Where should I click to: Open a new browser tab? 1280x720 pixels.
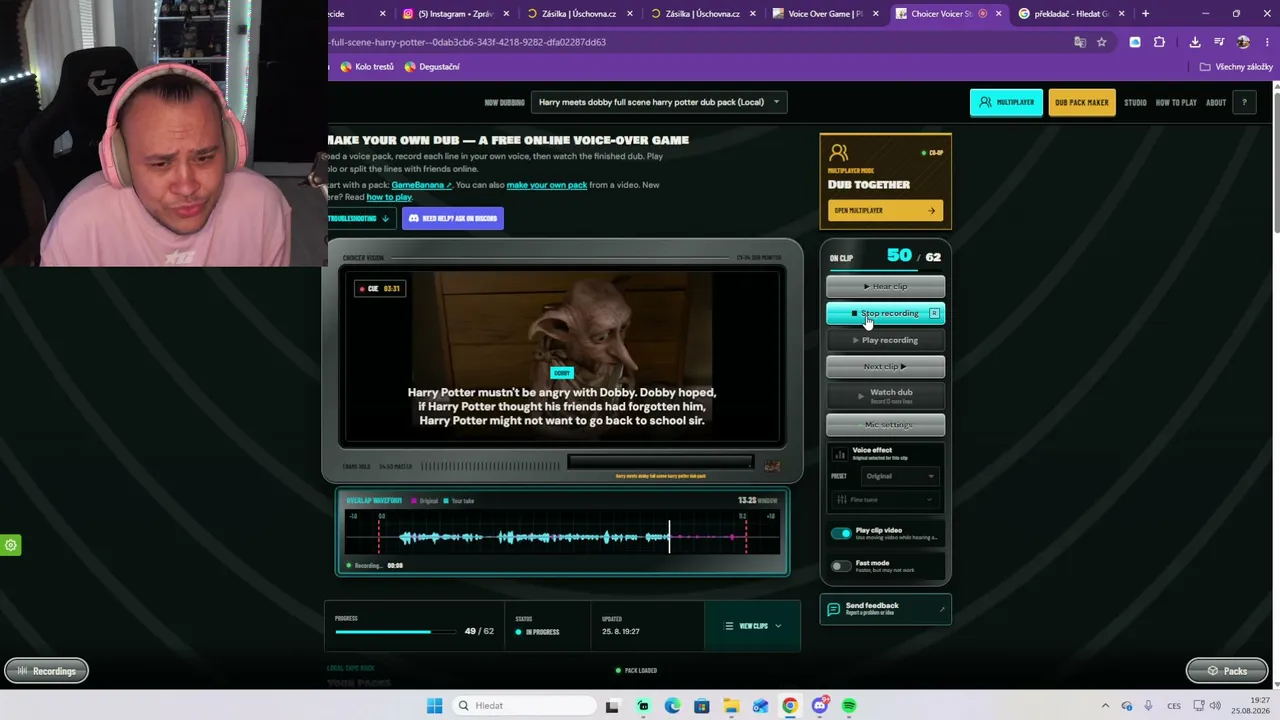[1145, 14]
